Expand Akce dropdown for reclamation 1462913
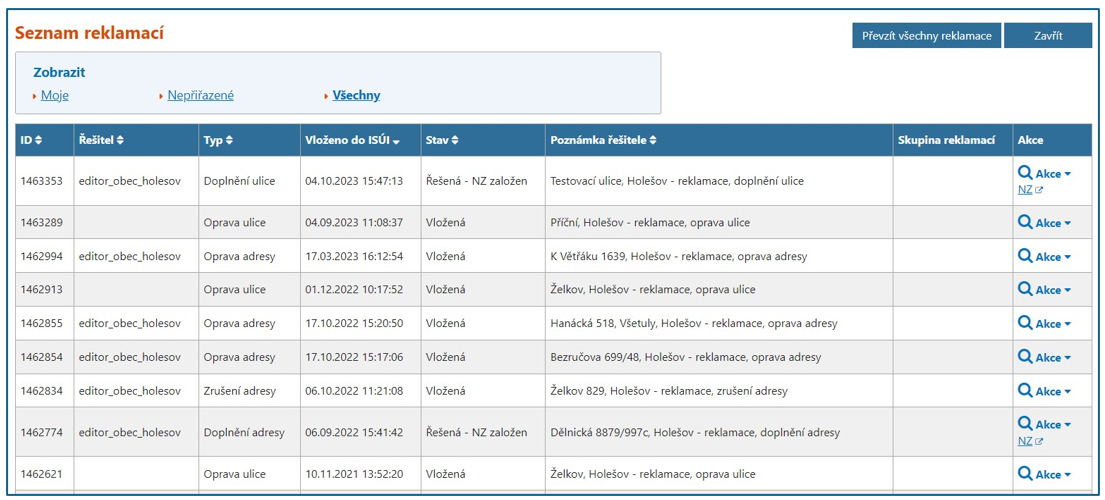The height and width of the screenshot is (500, 1105). click(x=1053, y=290)
